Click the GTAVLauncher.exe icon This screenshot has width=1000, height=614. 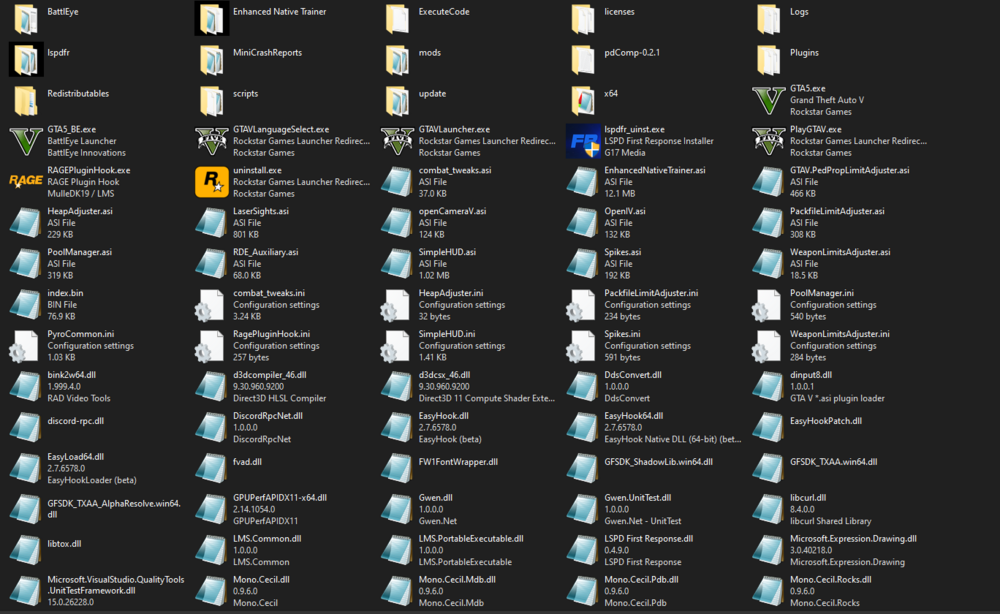[397, 142]
